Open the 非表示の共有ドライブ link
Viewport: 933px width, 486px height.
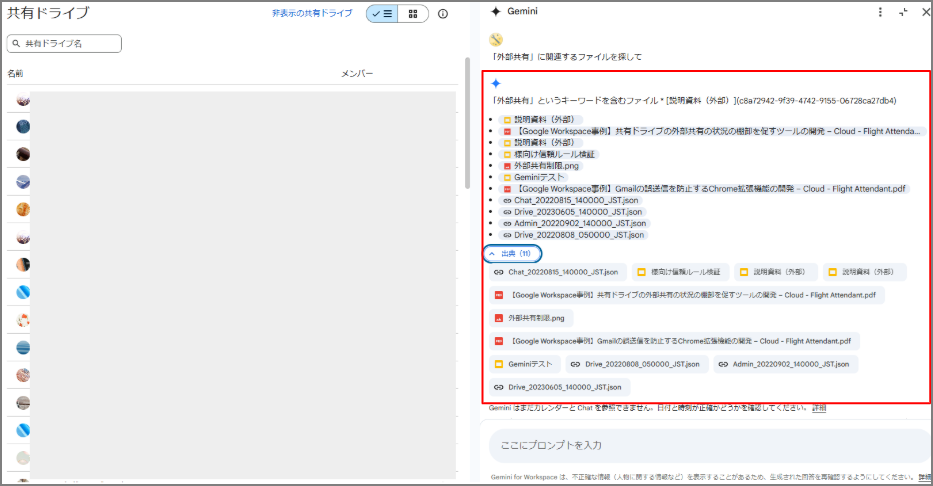[x=312, y=13]
